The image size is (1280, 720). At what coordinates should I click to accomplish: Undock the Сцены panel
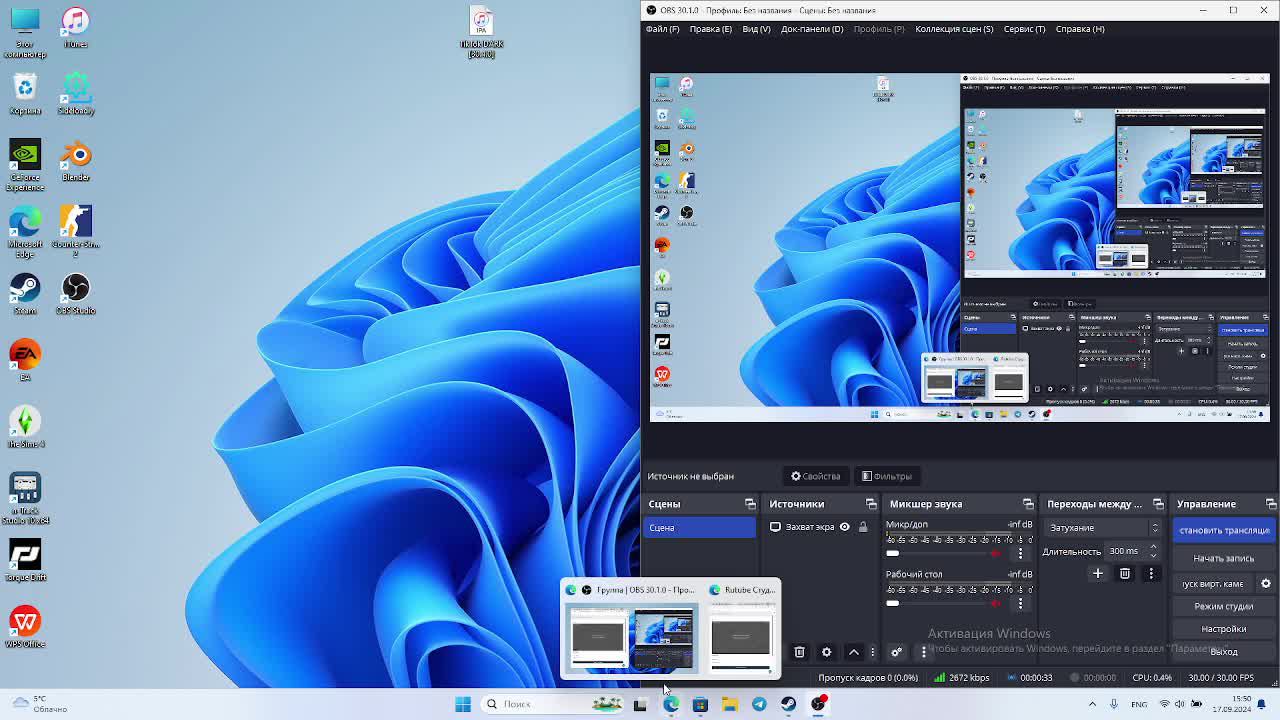750,504
